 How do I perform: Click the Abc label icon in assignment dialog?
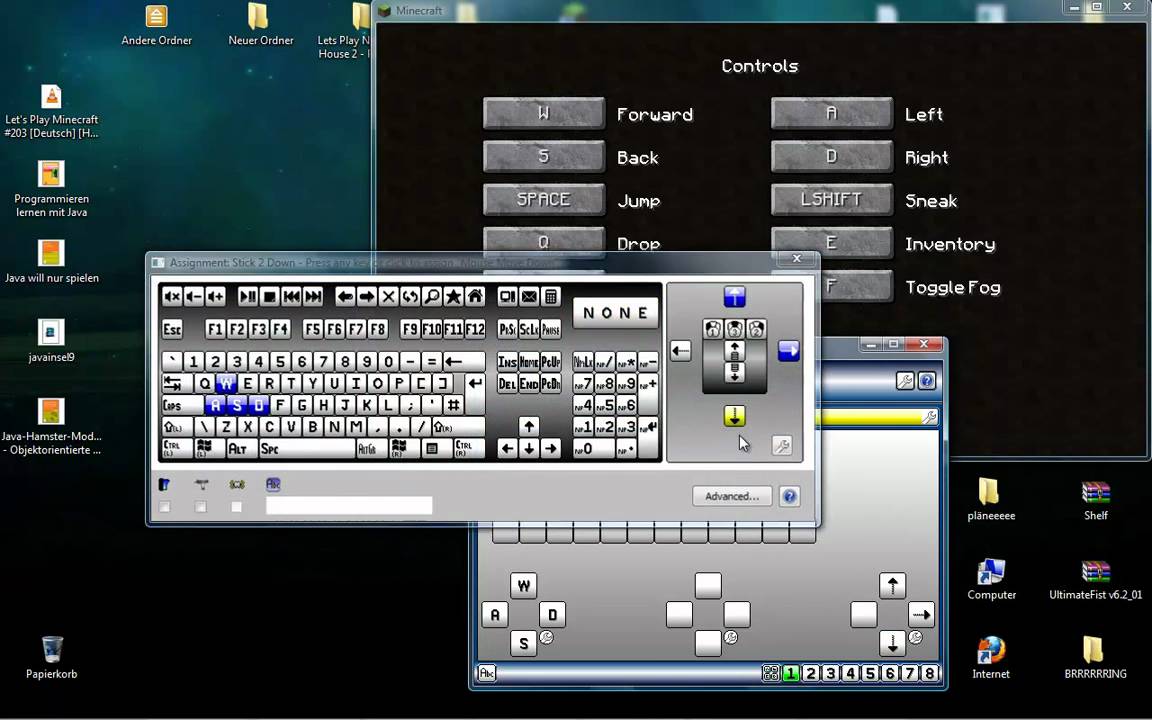tap(273, 484)
